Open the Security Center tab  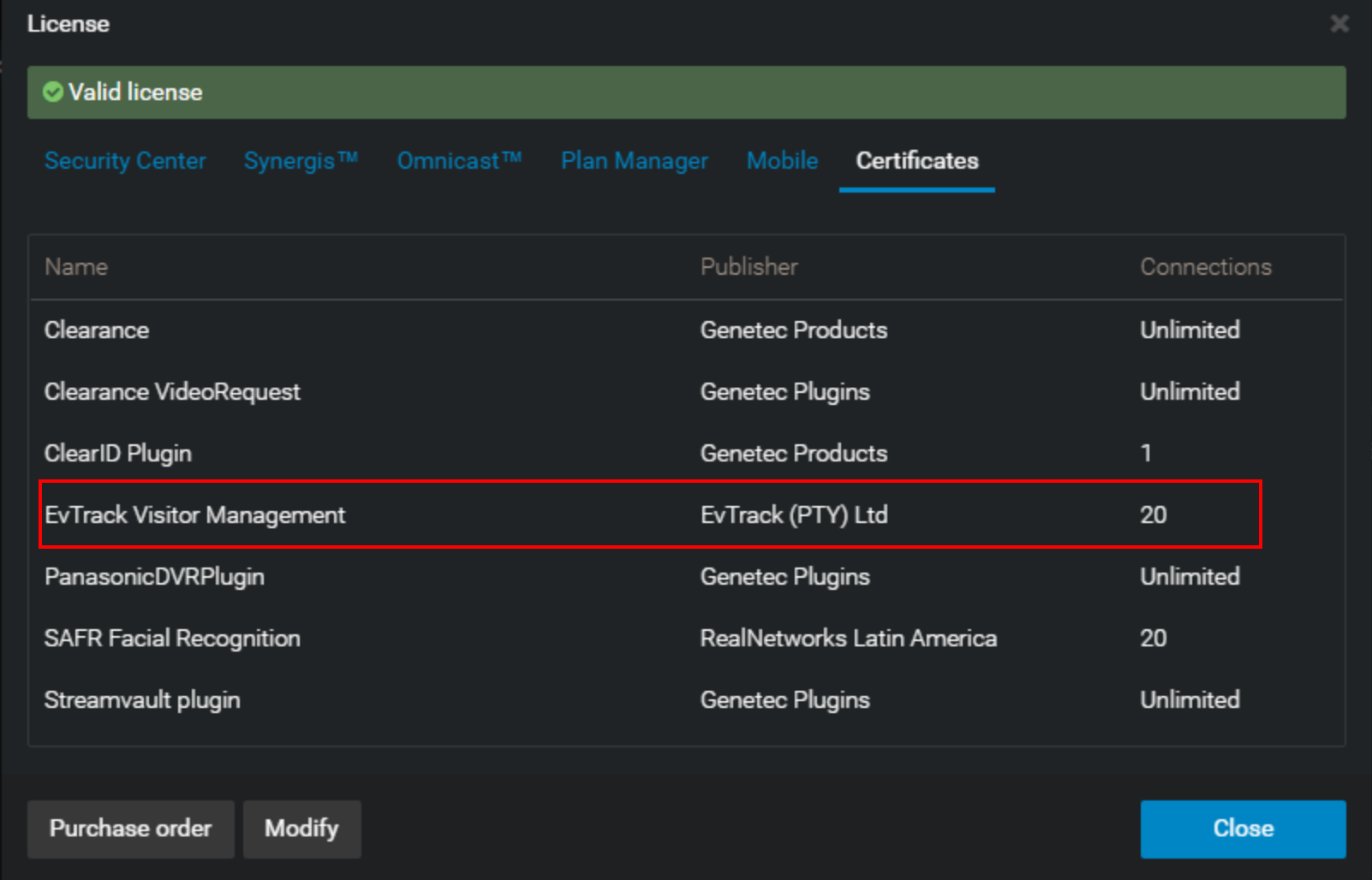[125, 161]
